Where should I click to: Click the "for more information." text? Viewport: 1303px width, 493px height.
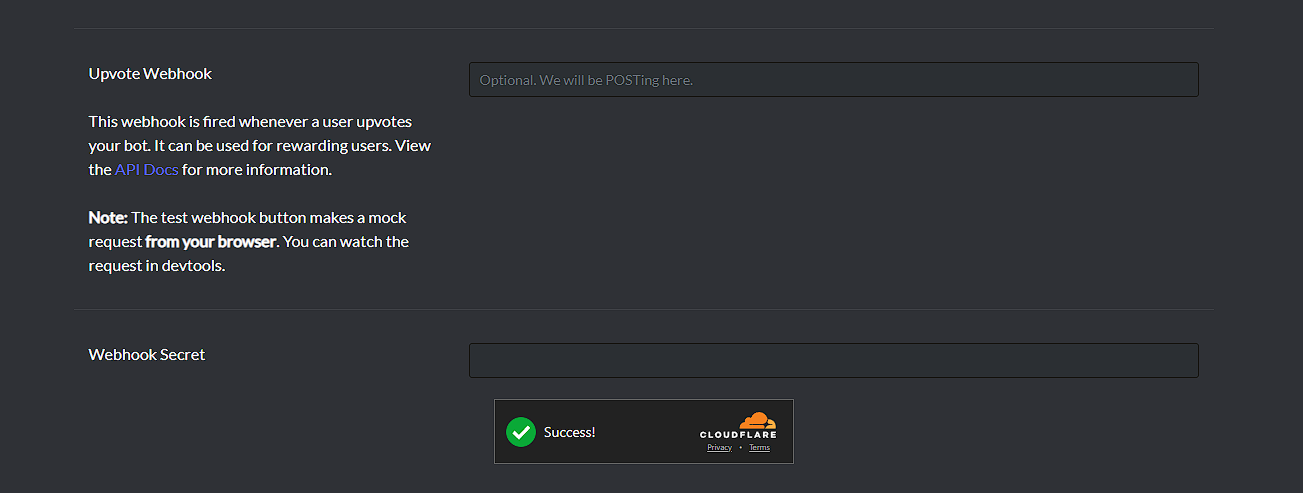256,170
